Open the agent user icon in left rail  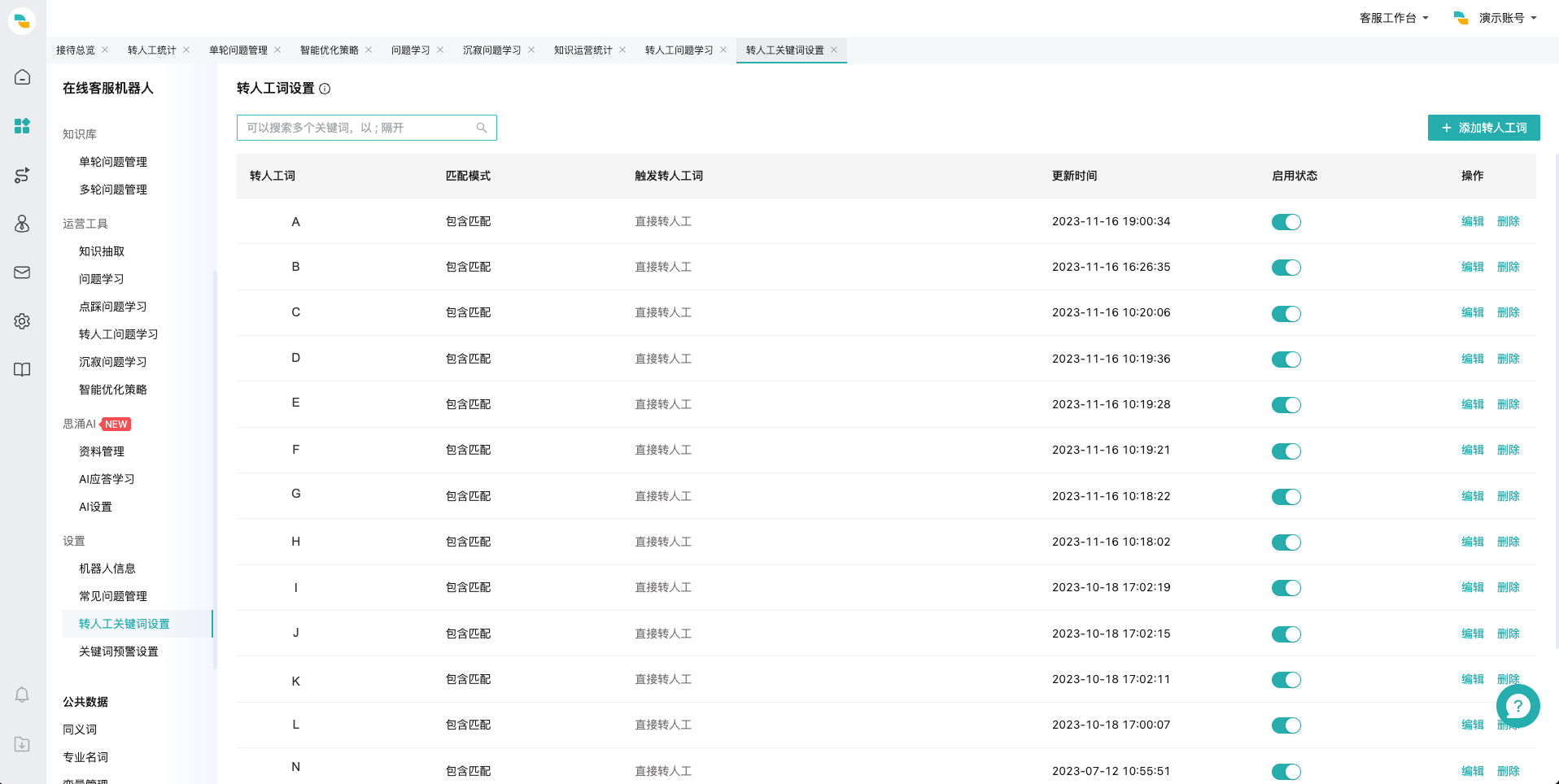22,224
